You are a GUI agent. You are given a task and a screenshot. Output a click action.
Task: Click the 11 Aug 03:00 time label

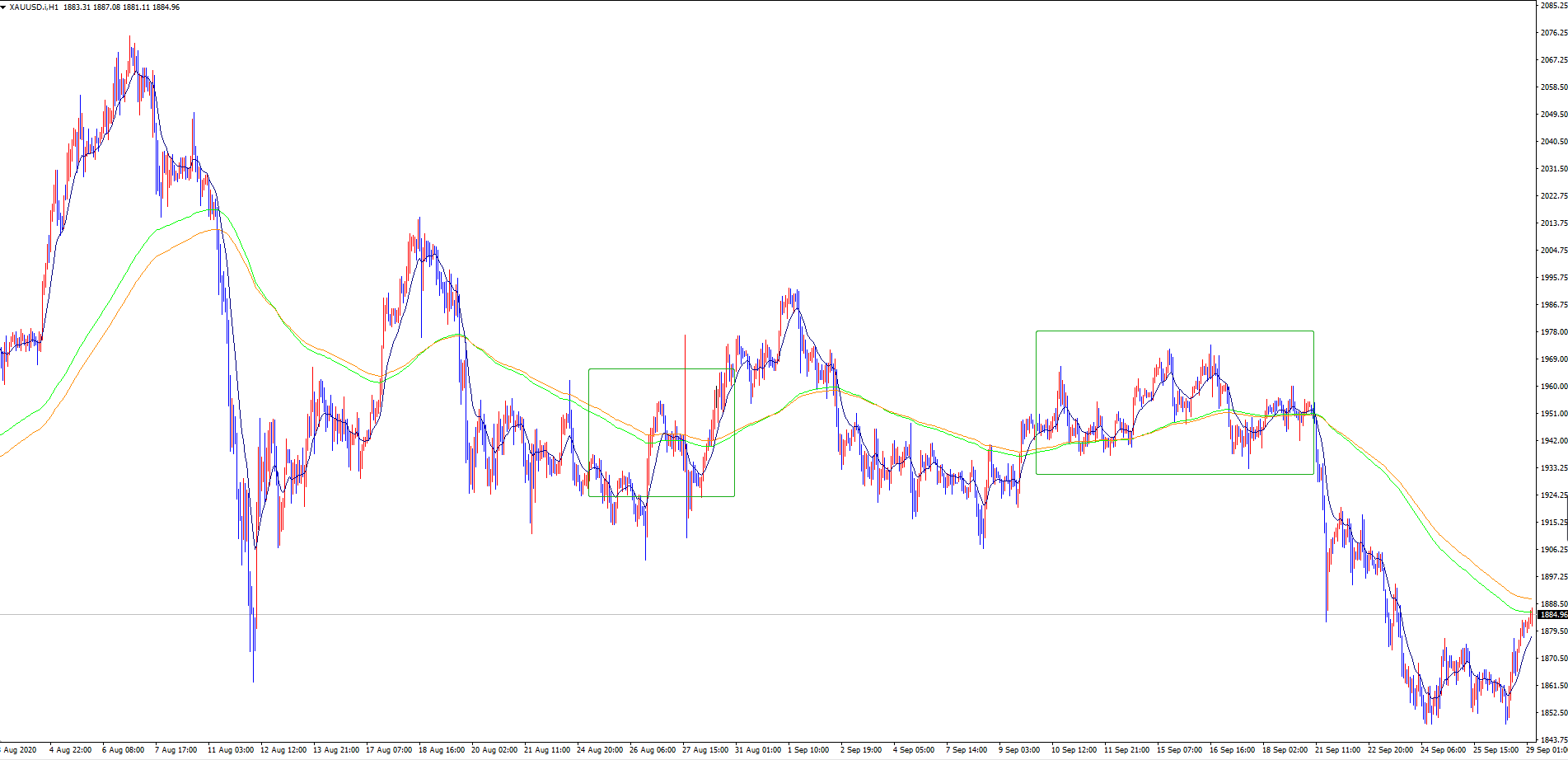coord(230,750)
